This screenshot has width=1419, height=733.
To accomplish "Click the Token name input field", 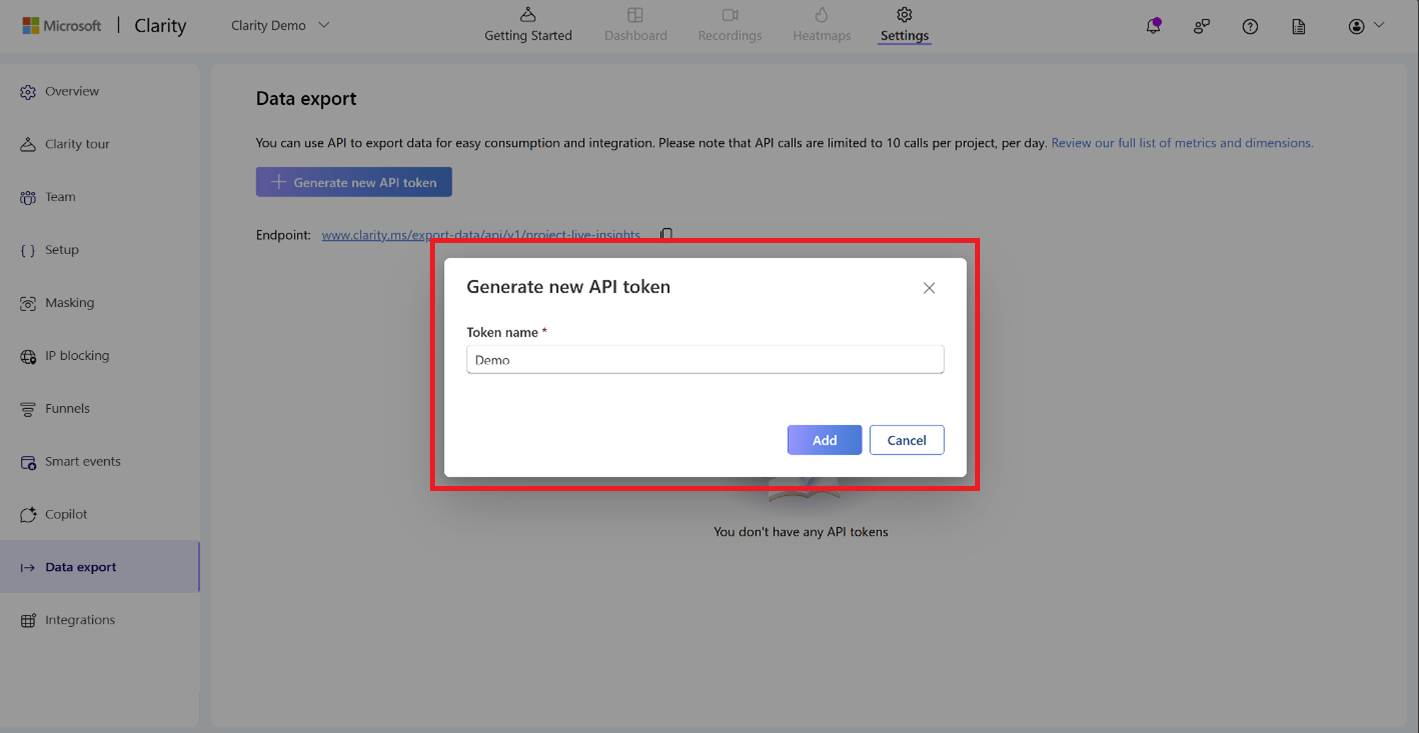I will (x=705, y=360).
